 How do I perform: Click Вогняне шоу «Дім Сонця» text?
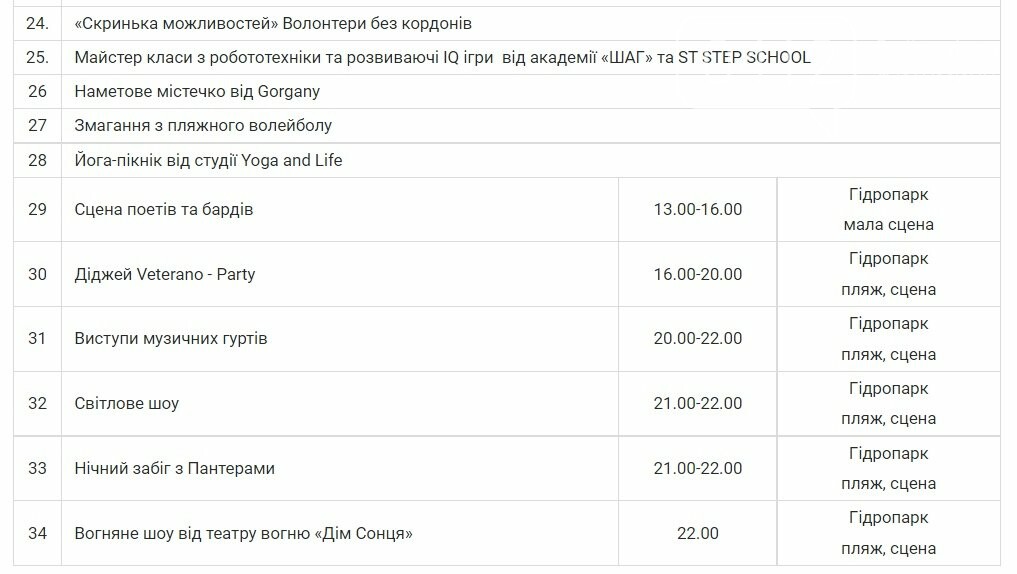243,533
